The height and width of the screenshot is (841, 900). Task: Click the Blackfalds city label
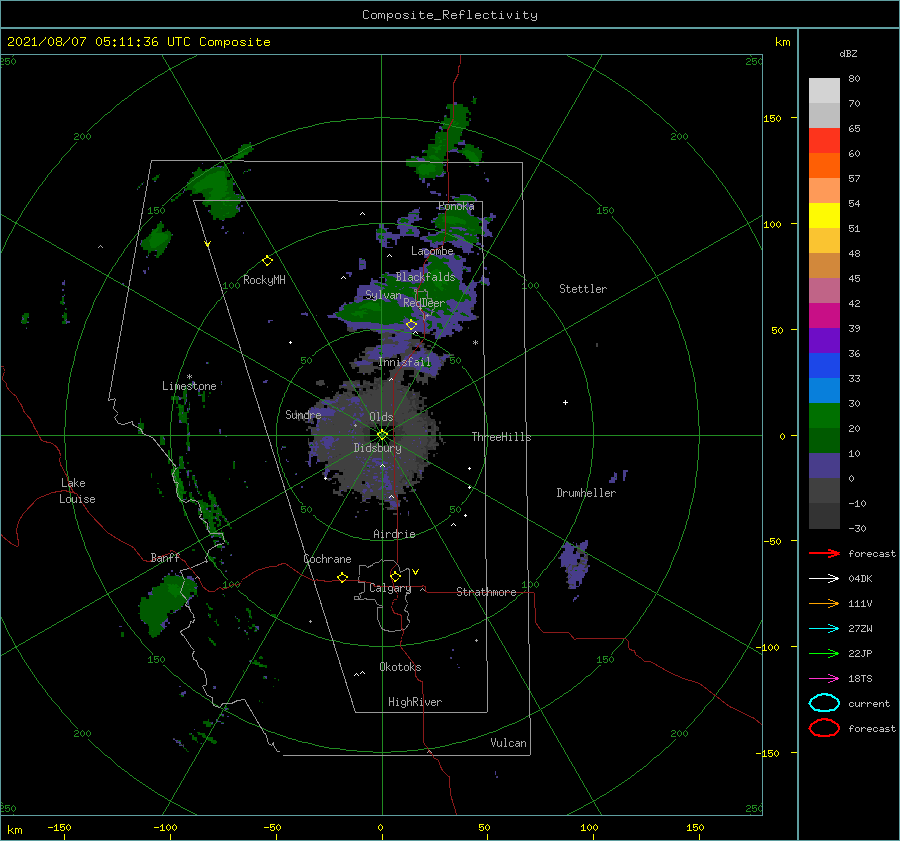coord(425,277)
